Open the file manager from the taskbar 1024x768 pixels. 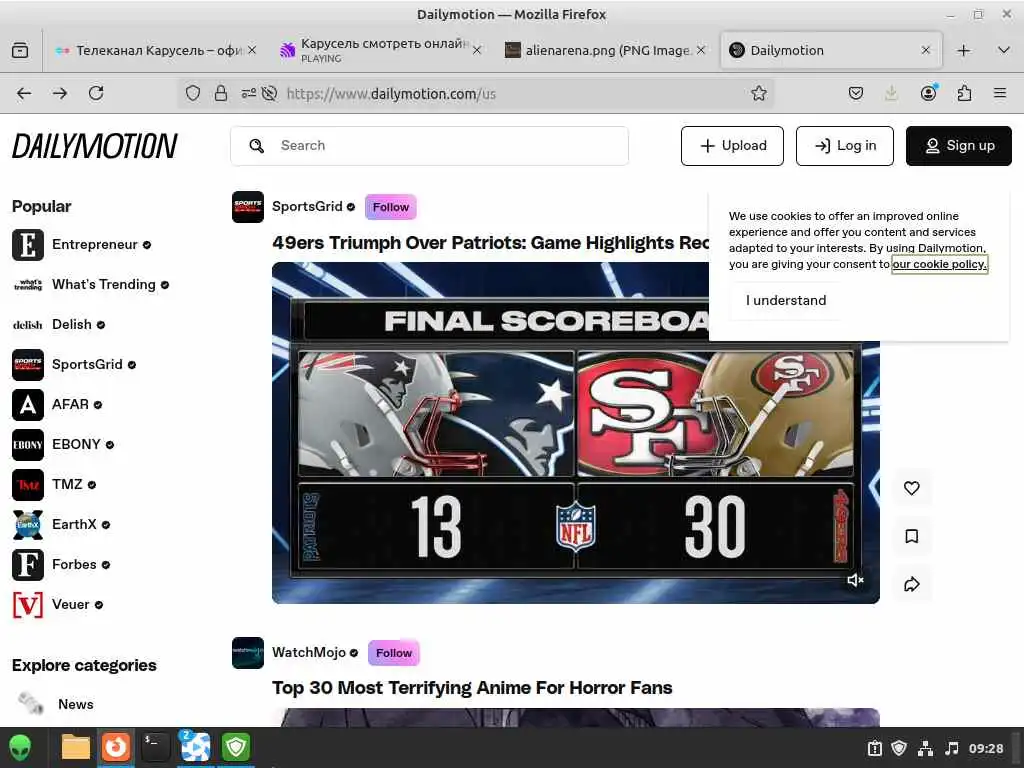[x=76, y=747]
